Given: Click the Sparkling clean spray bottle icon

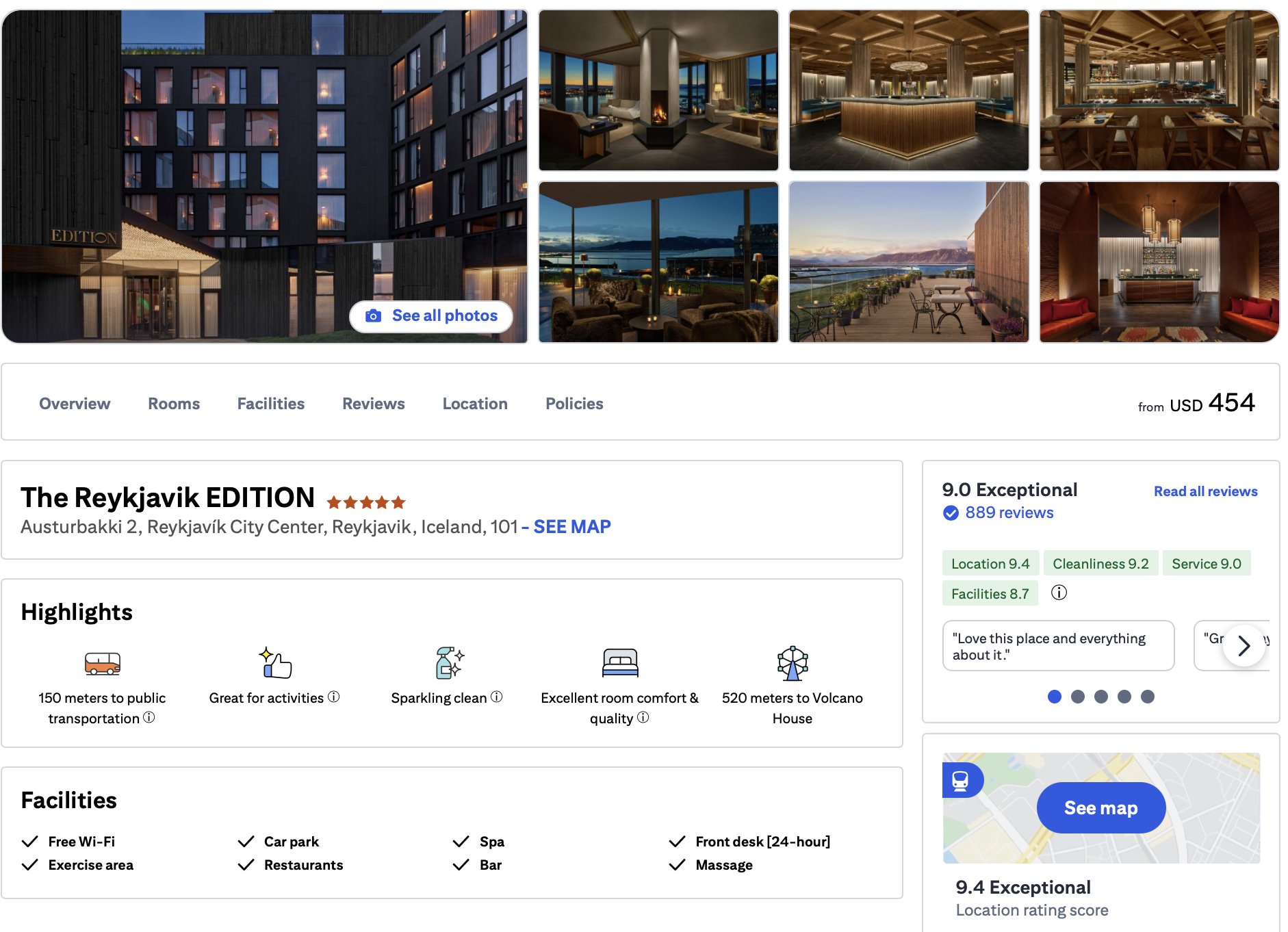Looking at the screenshot, I should (446, 662).
